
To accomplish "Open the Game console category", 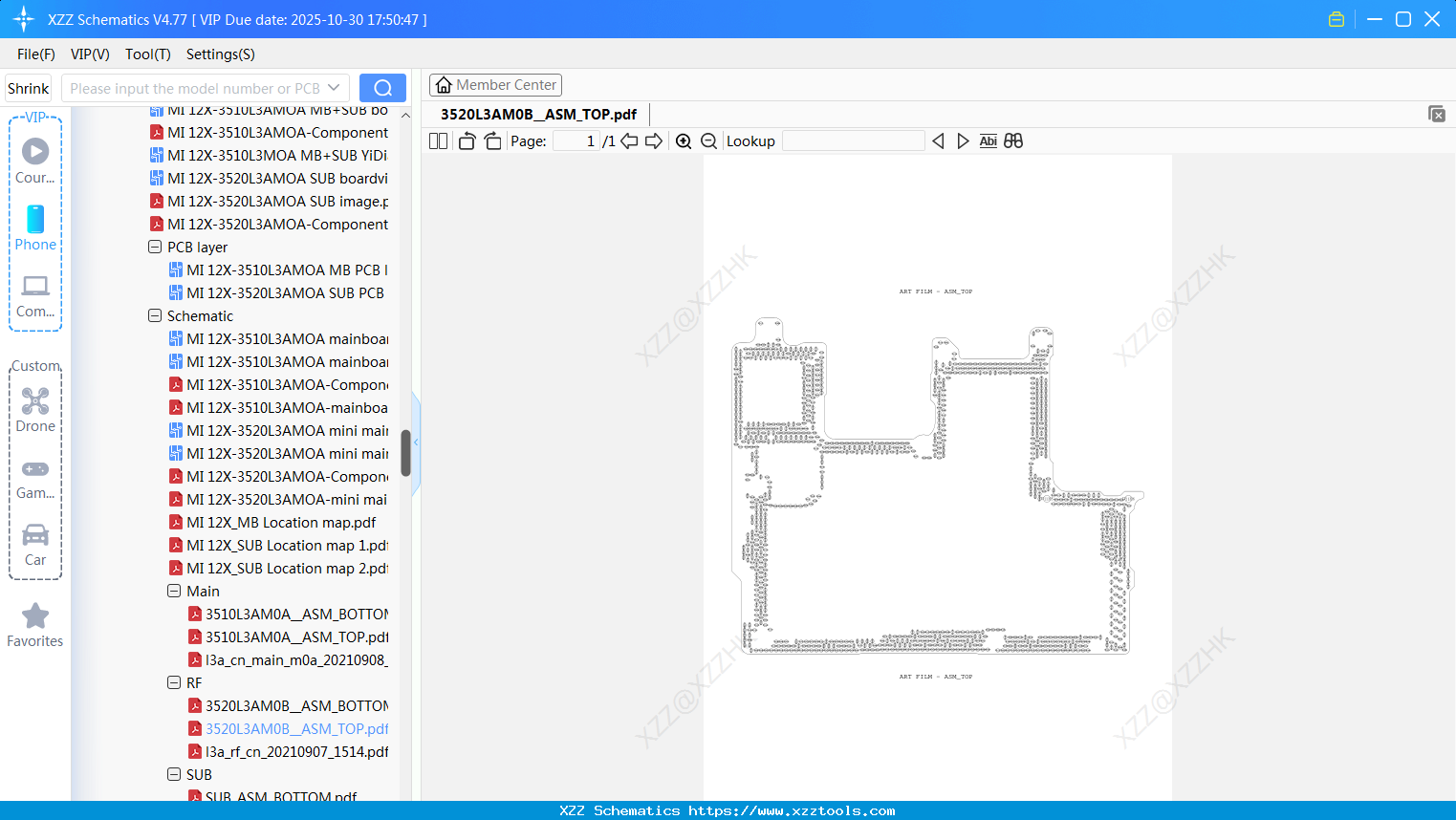I will [x=35, y=478].
